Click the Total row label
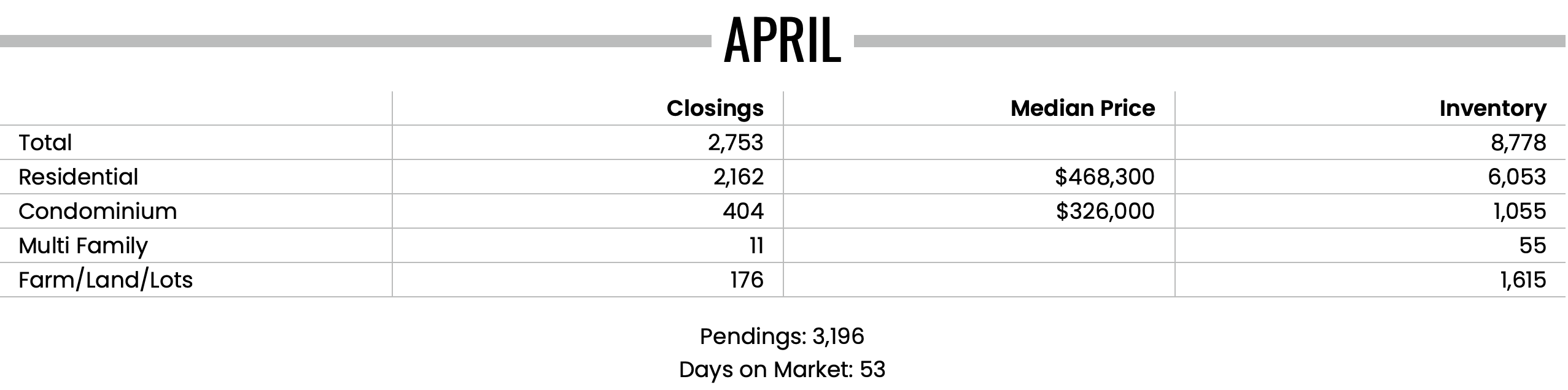The width and height of the screenshot is (1568, 390). [45, 142]
